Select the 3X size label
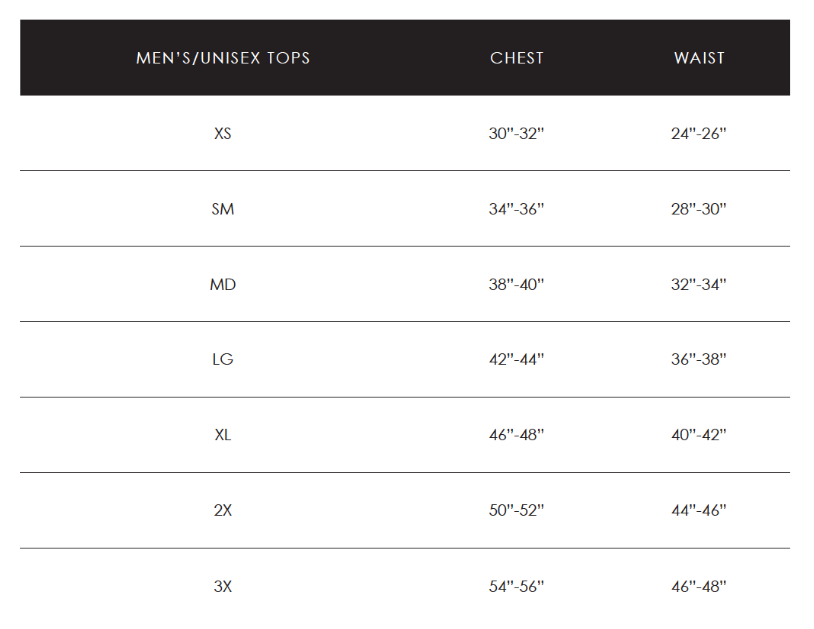This screenshot has height=629, width=814. coord(223,586)
